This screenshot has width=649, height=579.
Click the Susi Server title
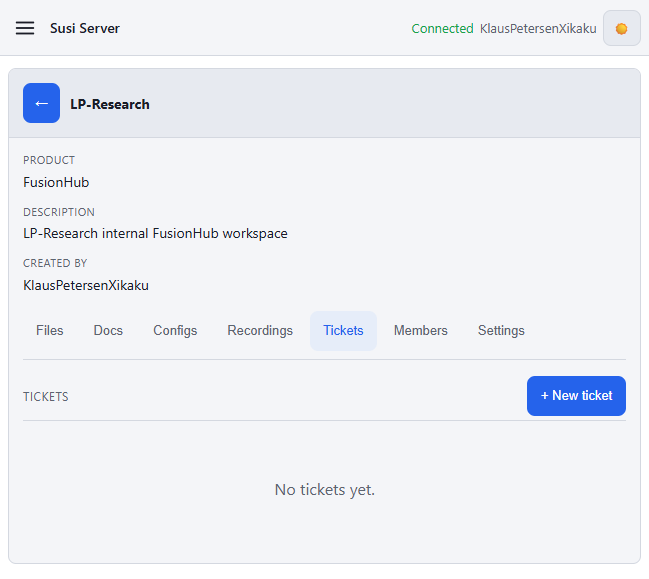click(85, 28)
